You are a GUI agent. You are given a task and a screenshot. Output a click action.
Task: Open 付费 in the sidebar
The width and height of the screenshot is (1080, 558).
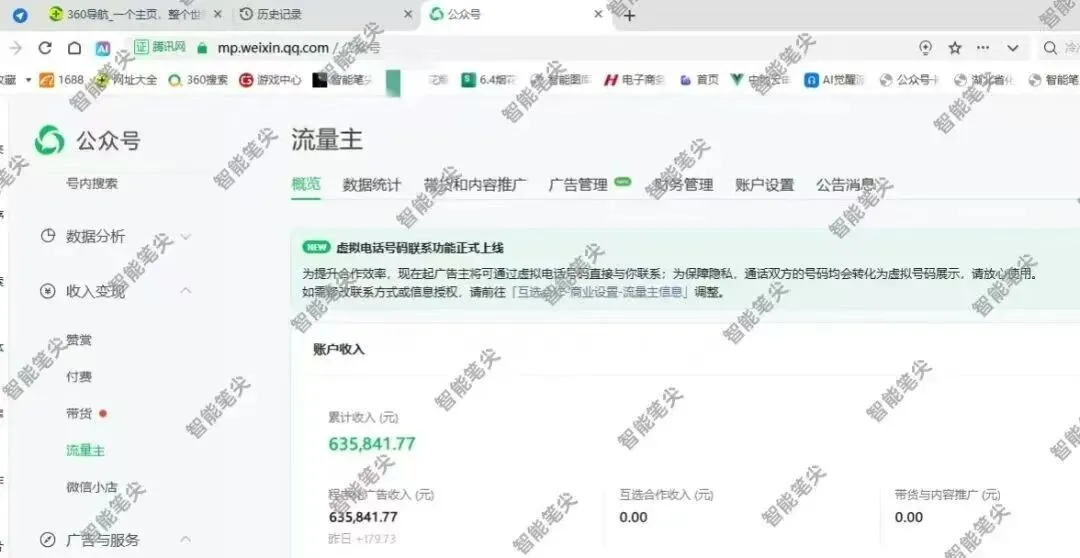click(x=79, y=377)
